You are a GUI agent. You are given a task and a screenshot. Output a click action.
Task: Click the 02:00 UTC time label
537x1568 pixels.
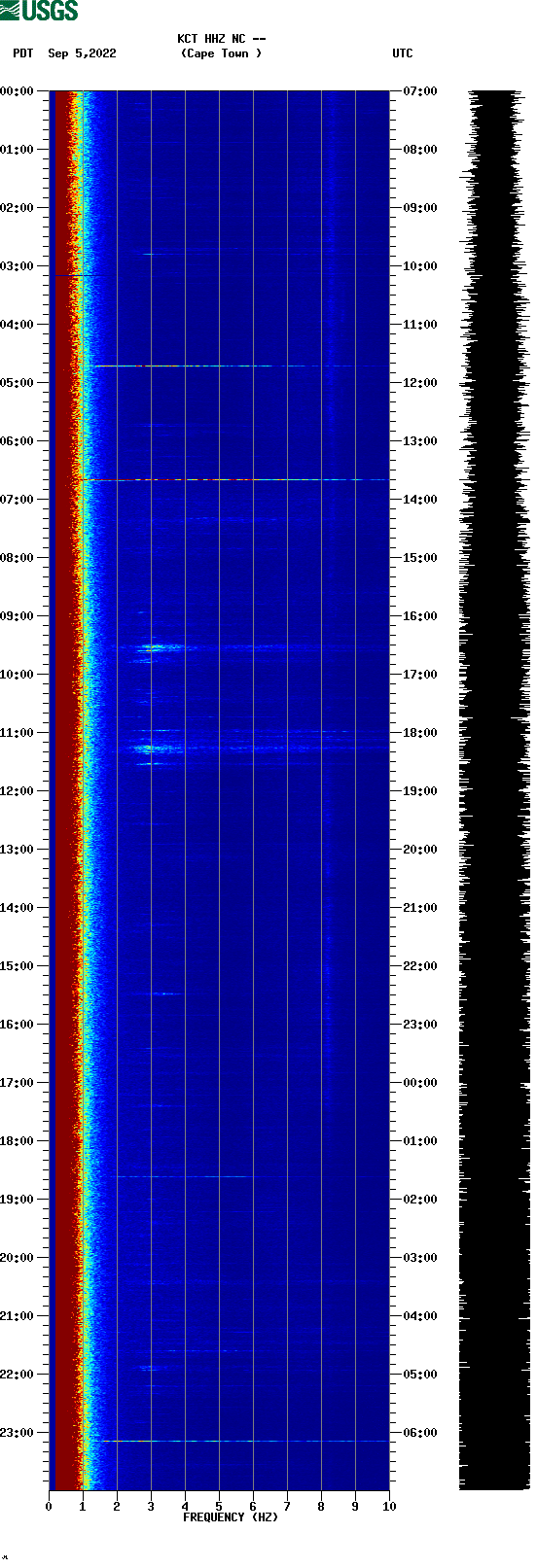[x=420, y=1200]
